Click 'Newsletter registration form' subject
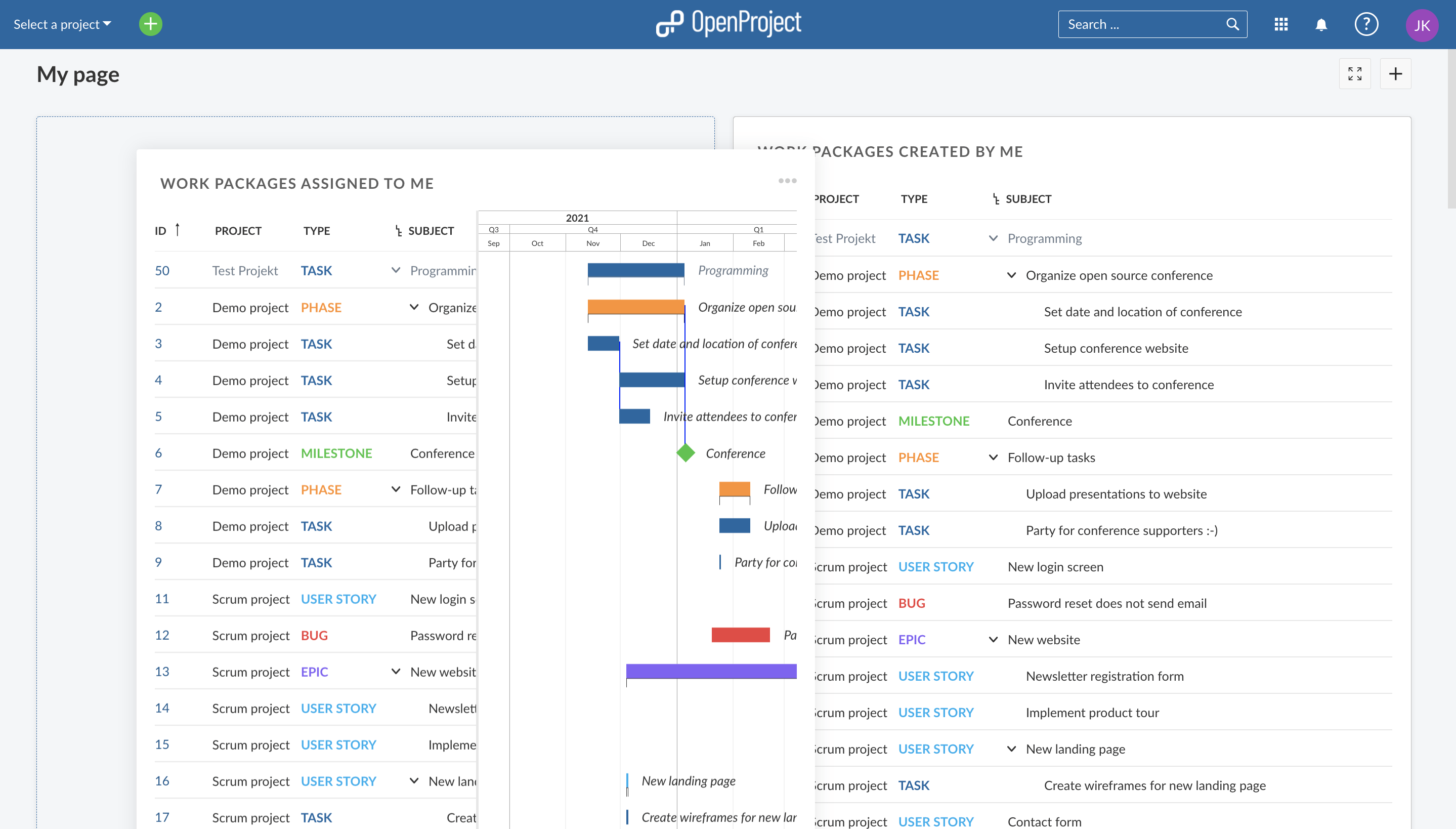Image resolution: width=1456 pixels, height=829 pixels. [1104, 676]
